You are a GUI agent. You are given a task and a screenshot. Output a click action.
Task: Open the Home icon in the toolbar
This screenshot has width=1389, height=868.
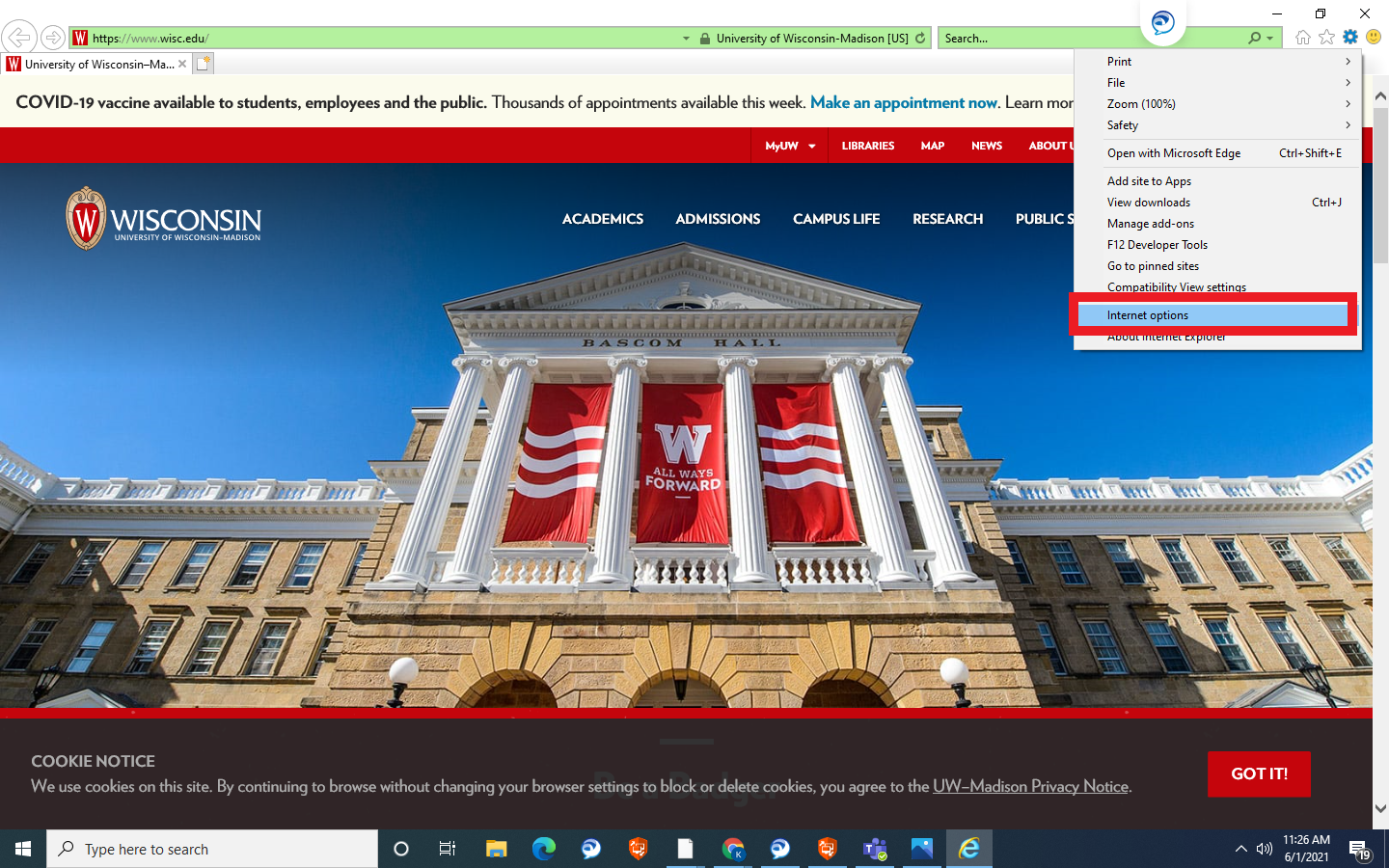[x=1303, y=38]
